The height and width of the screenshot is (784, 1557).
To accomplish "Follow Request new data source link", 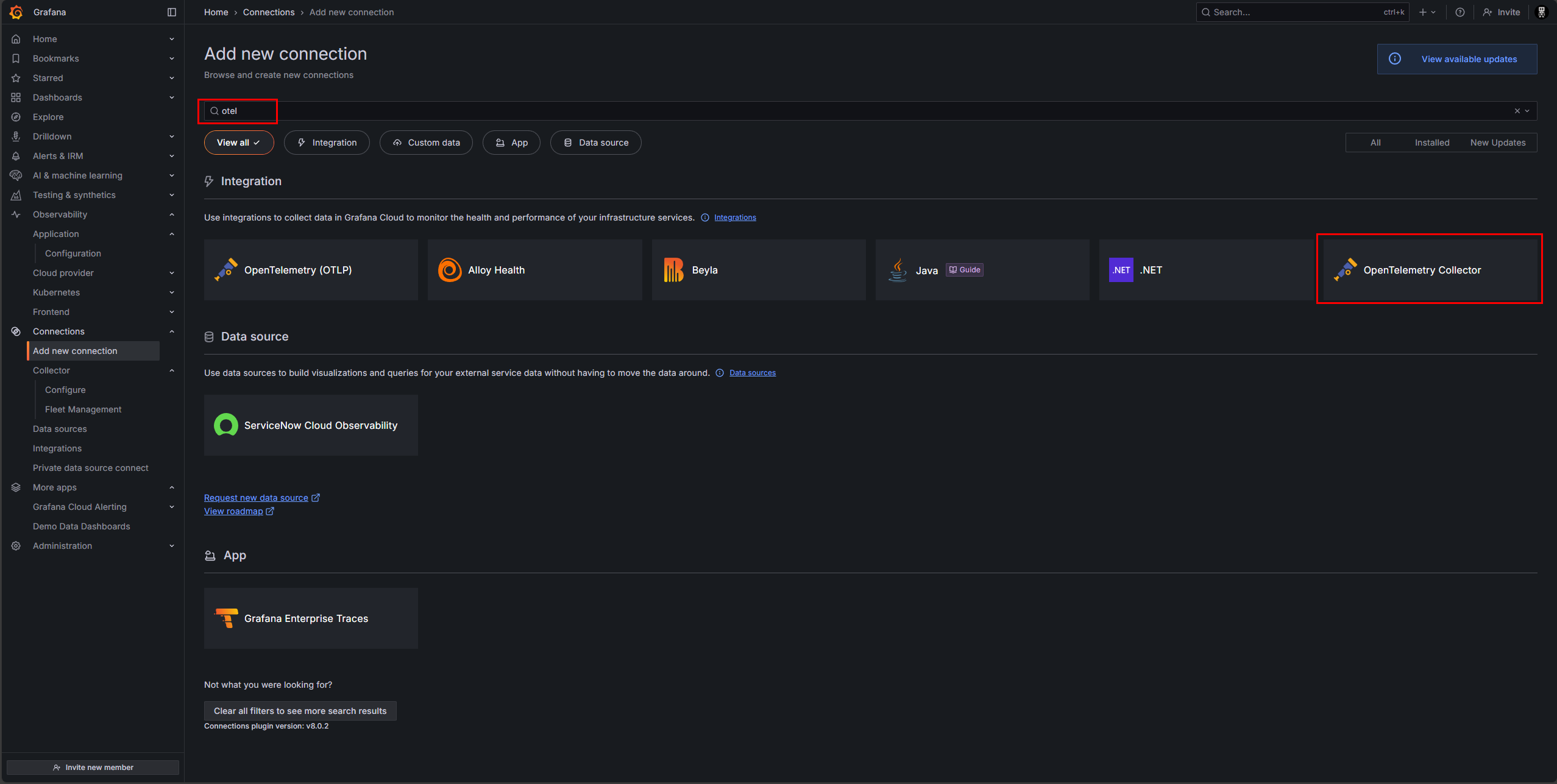I will 262,498.
